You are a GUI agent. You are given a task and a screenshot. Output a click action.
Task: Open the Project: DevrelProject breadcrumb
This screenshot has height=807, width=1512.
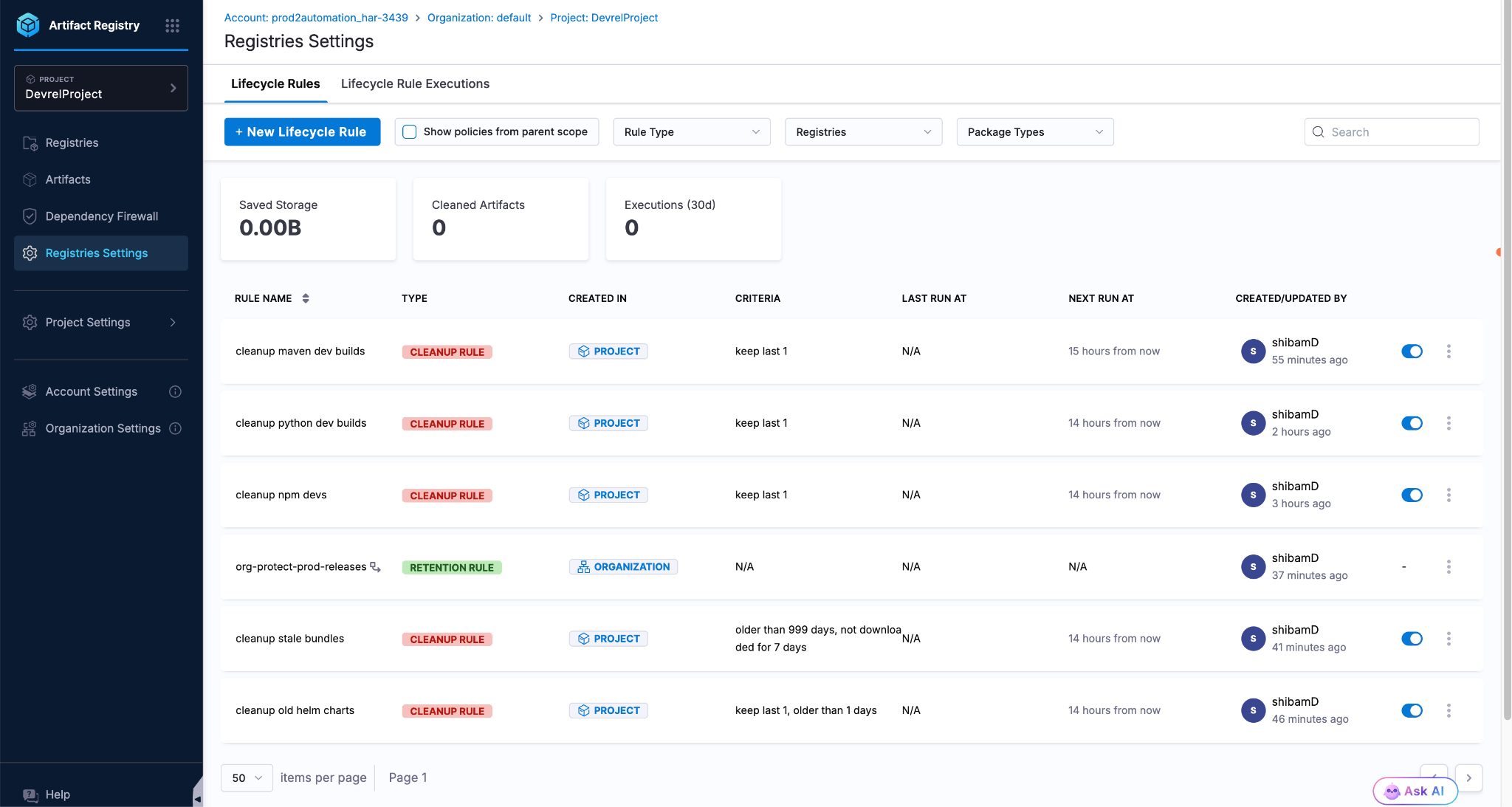tap(604, 18)
